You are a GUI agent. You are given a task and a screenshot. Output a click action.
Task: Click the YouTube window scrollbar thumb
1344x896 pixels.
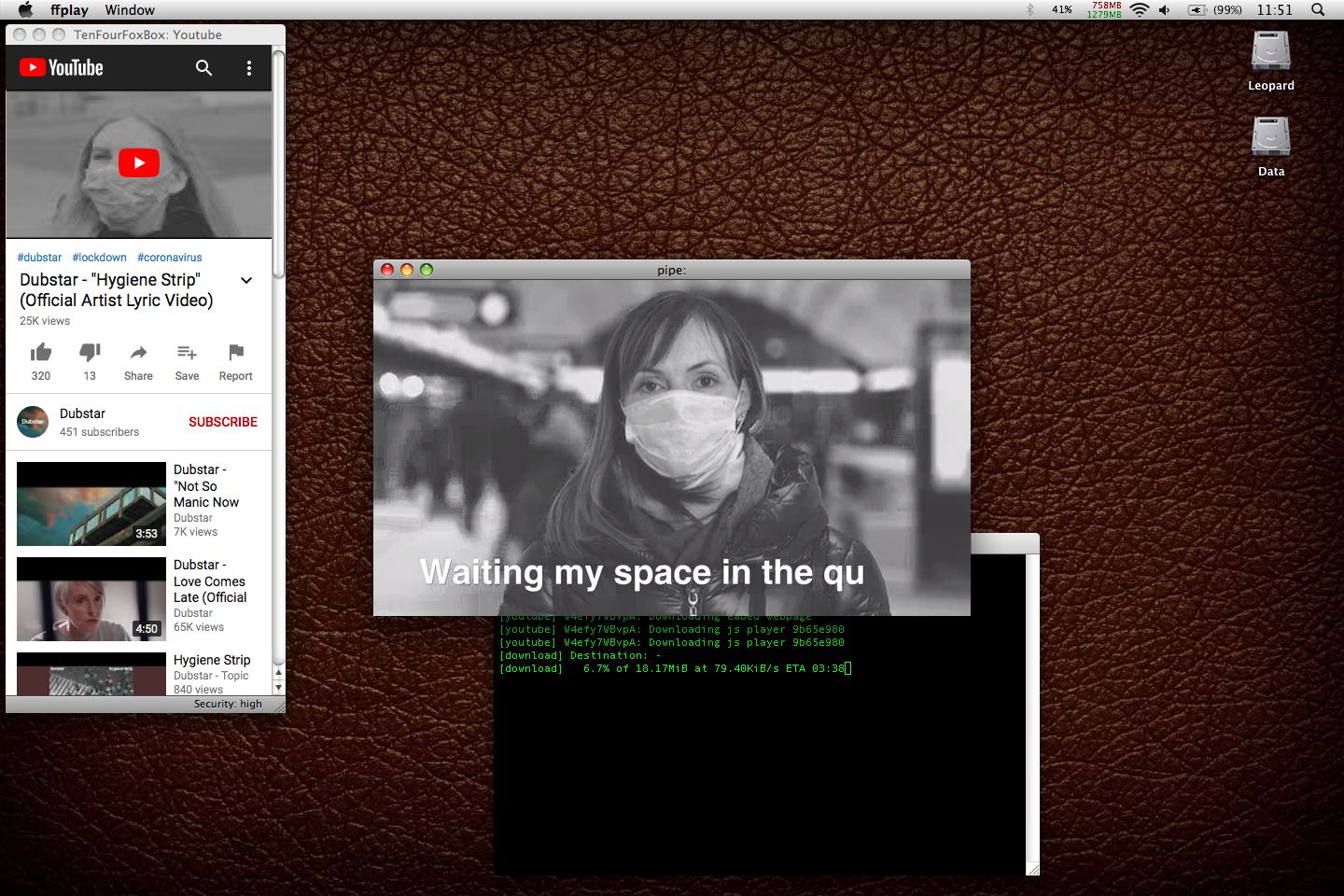[278, 163]
